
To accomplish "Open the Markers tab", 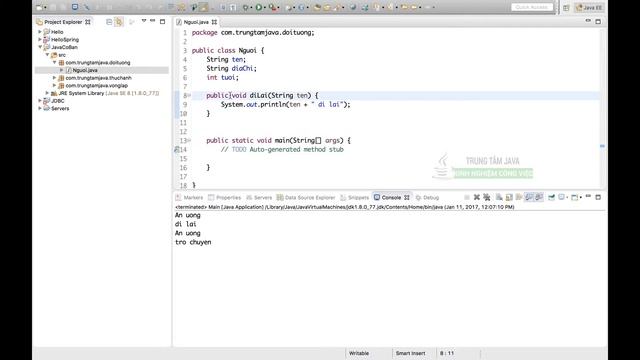I will click(189, 198).
